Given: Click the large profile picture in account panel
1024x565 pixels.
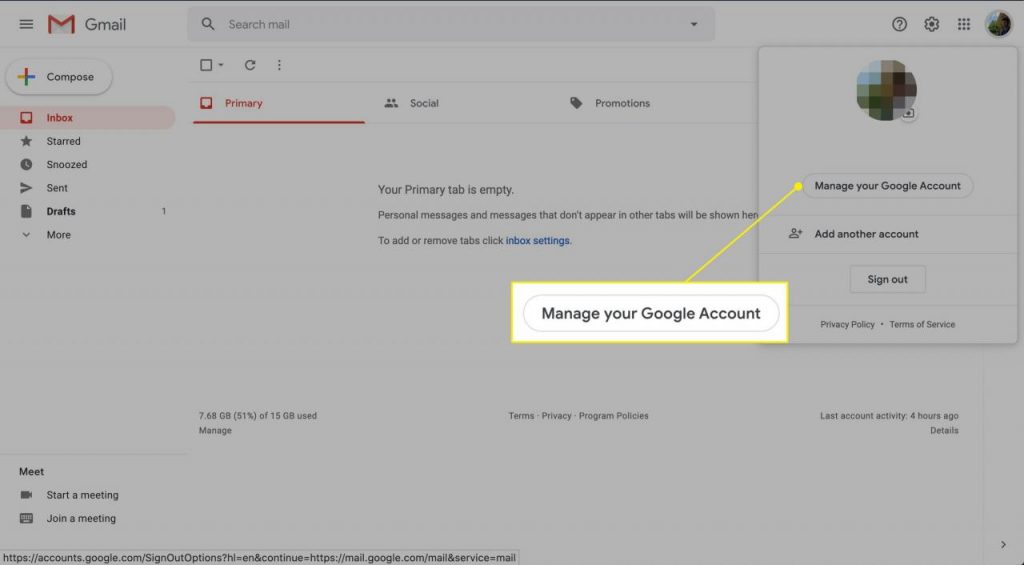Looking at the screenshot, I should [x=886, y=90].
